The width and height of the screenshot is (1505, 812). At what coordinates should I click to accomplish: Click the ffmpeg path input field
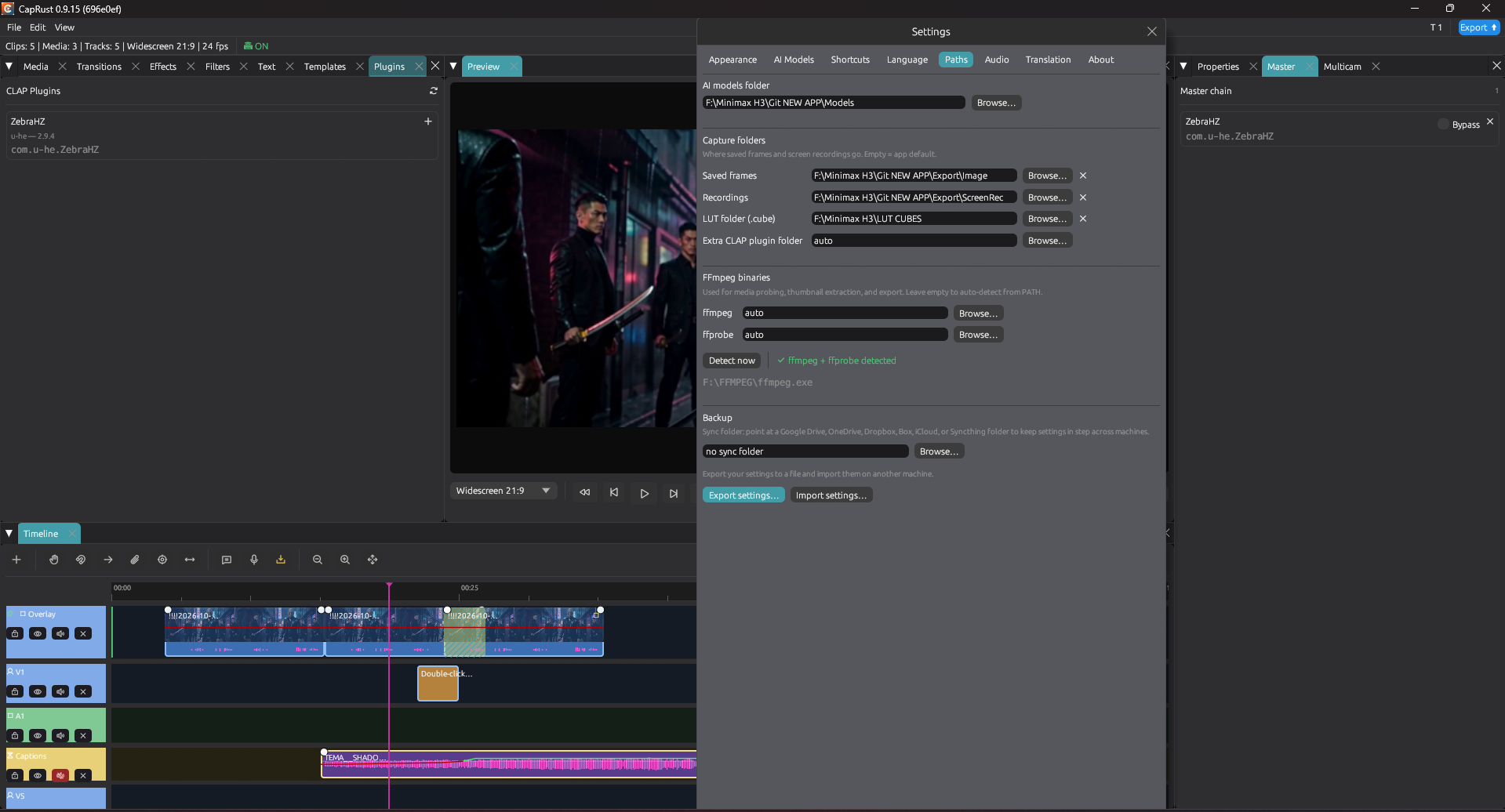pyautogui.click(x=845, y=313)
